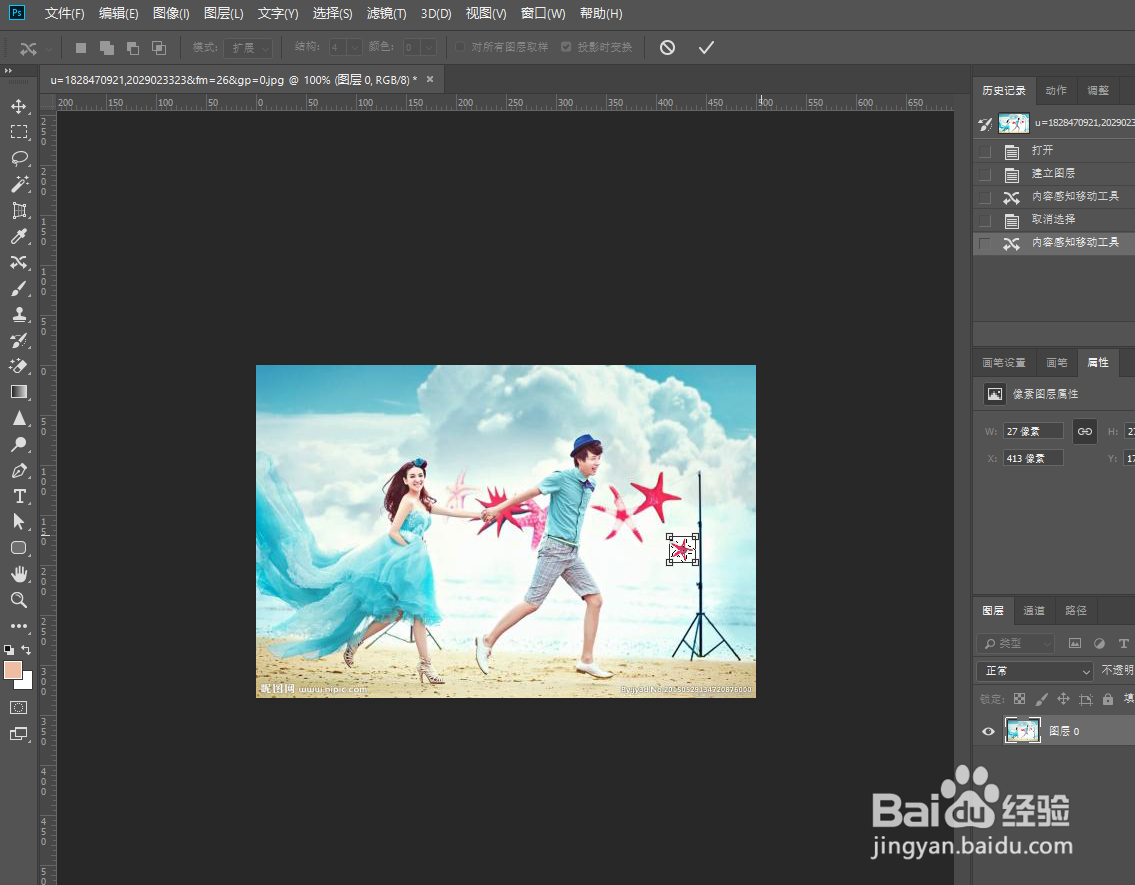Select the Gradient tool

19,392
